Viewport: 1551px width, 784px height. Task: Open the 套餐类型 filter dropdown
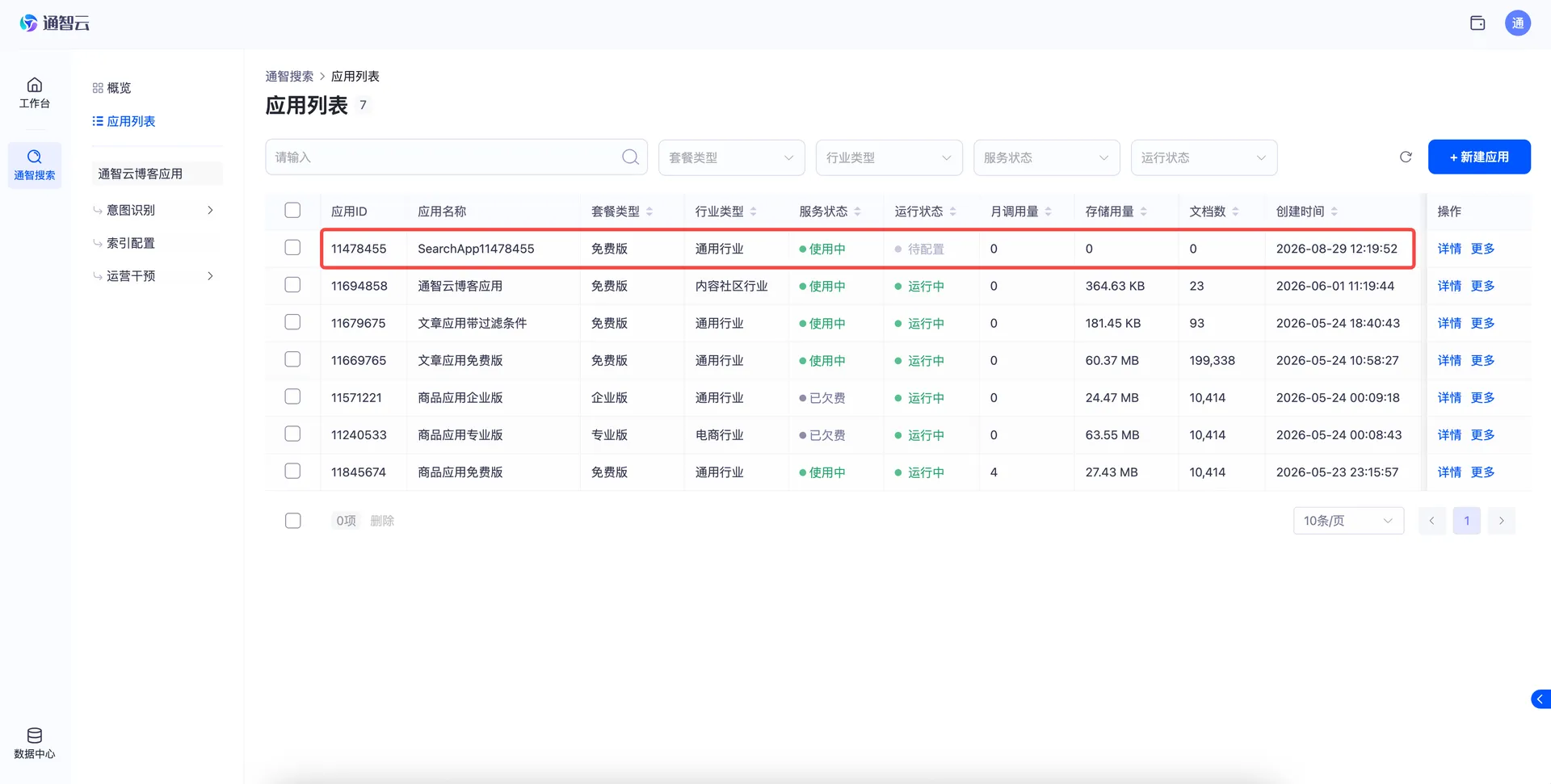coord(731,157)
